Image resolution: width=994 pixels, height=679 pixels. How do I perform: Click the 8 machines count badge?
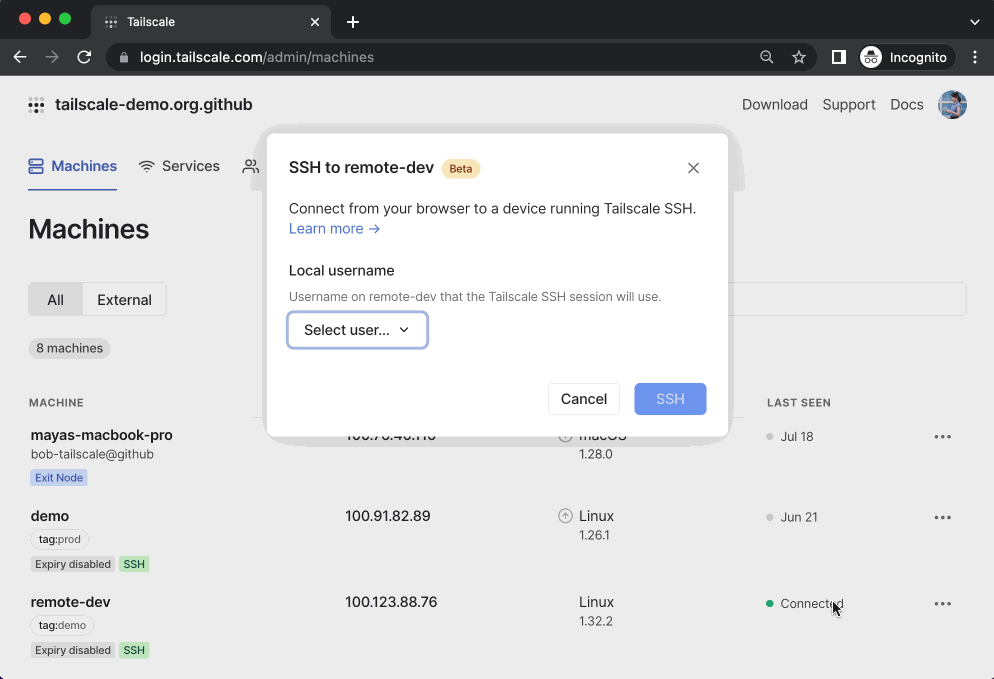pos(70,348)
